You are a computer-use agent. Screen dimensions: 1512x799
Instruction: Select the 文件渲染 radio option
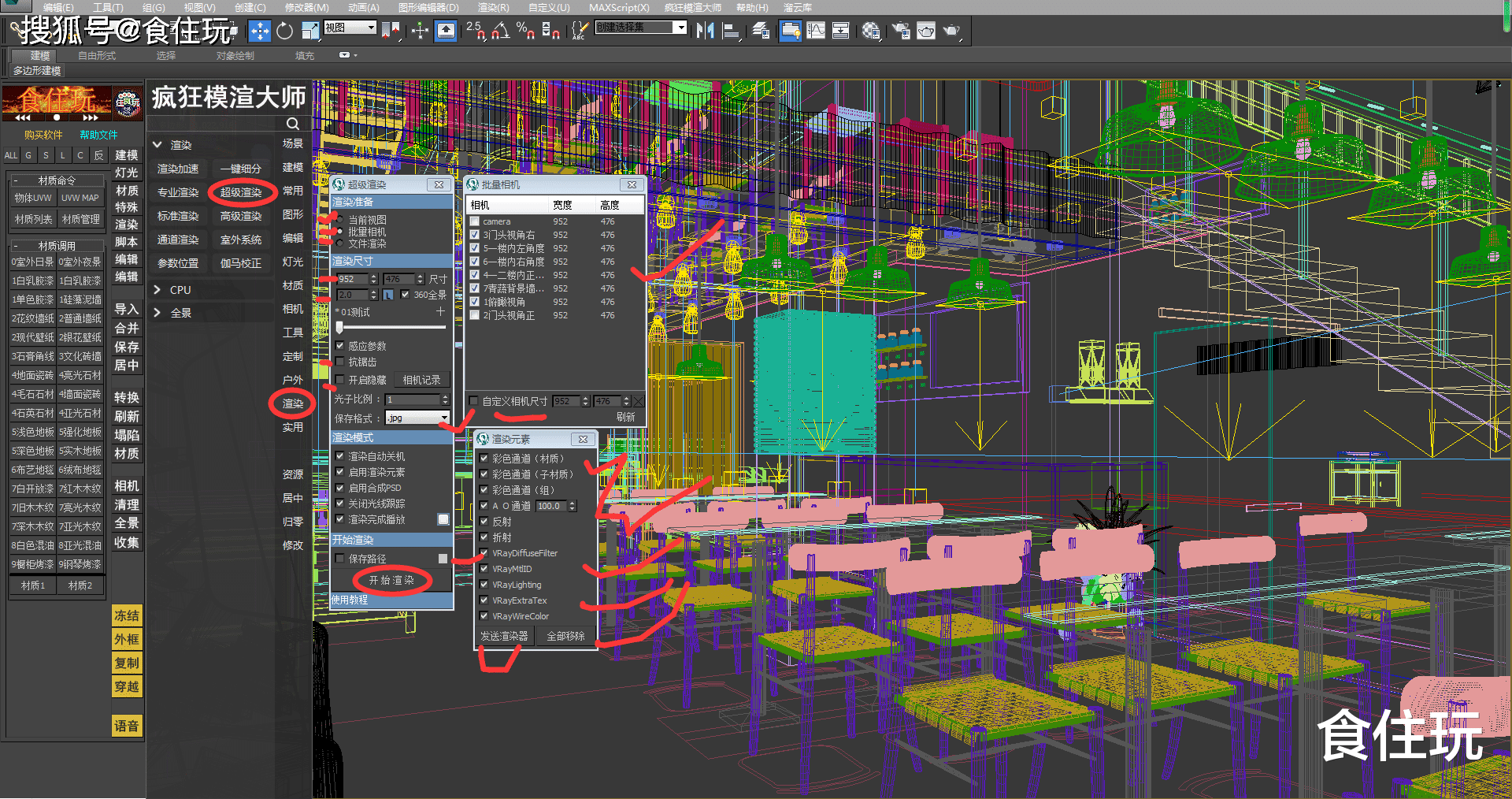tap(339, 243)
